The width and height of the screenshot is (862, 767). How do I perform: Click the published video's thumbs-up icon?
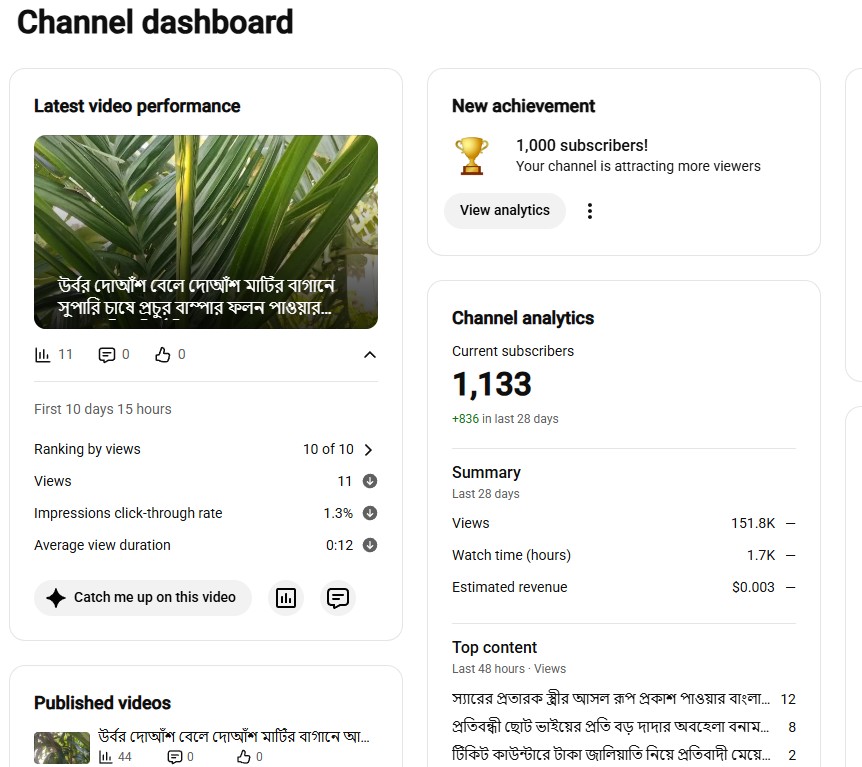point(244,757)
